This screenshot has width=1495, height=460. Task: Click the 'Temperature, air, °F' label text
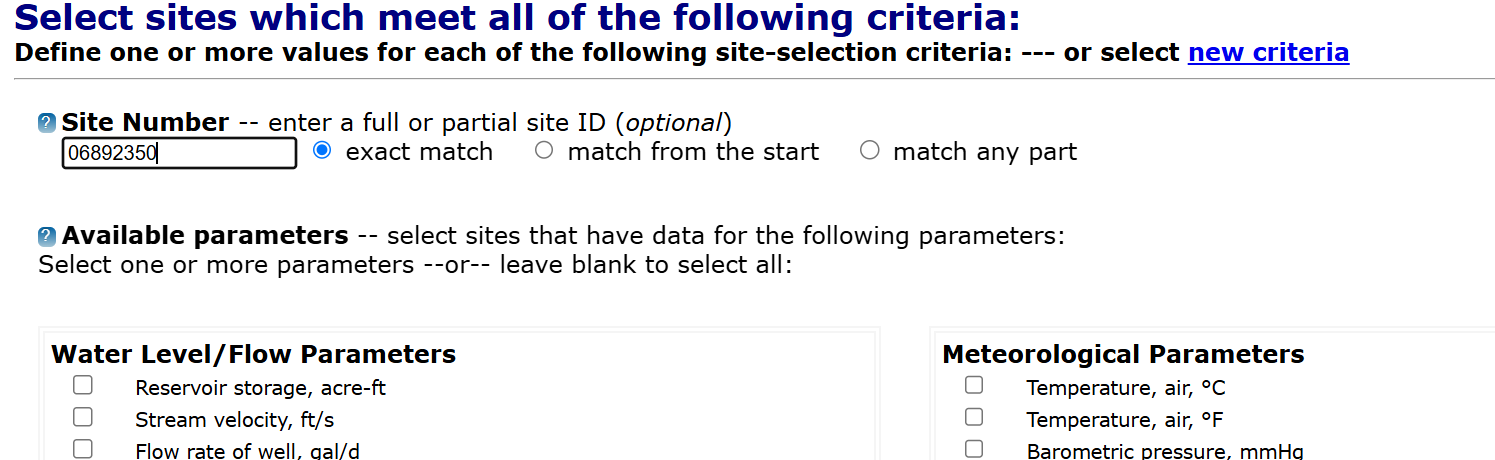[1125, 420]
